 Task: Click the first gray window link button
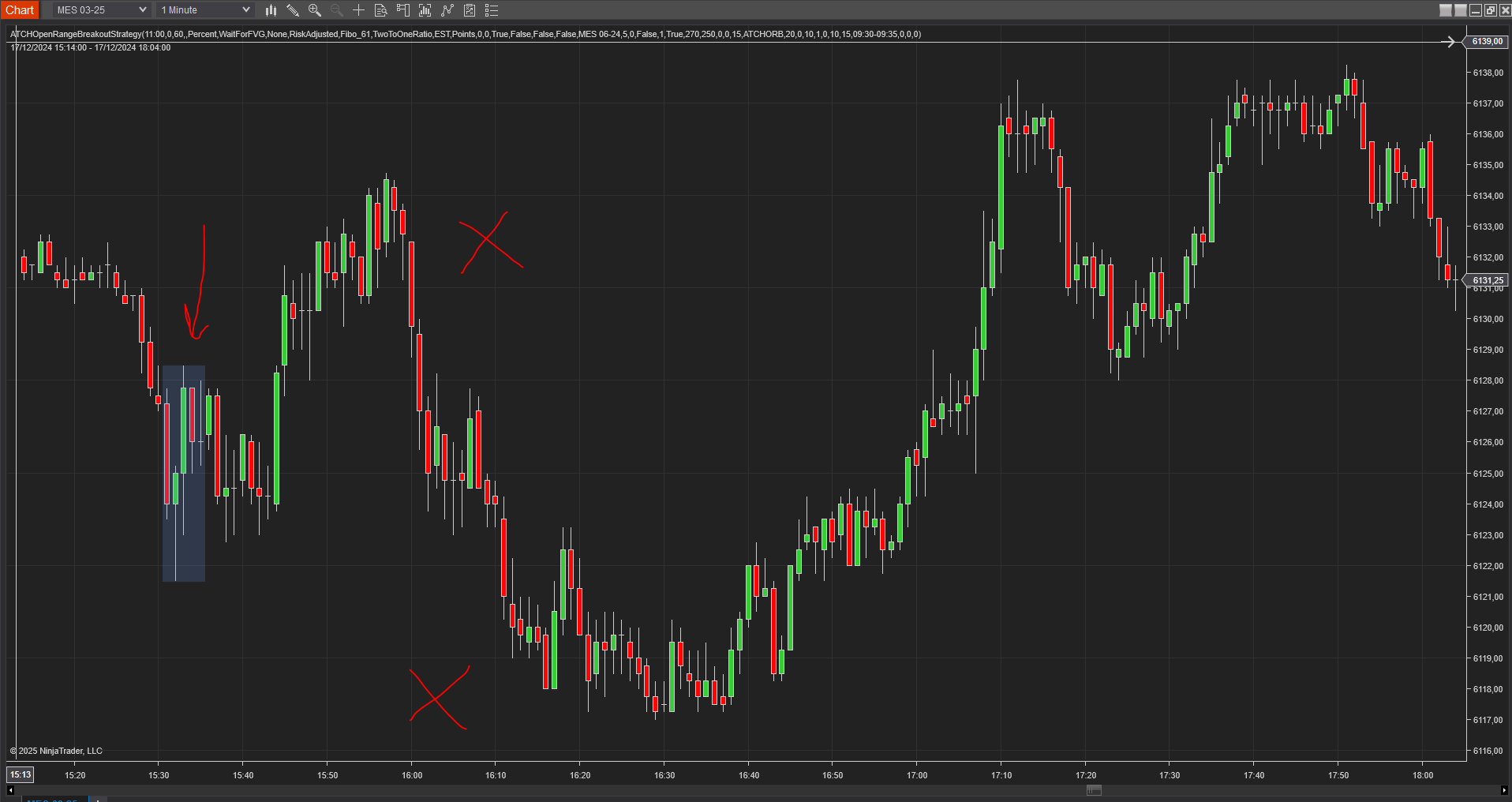1446,10
